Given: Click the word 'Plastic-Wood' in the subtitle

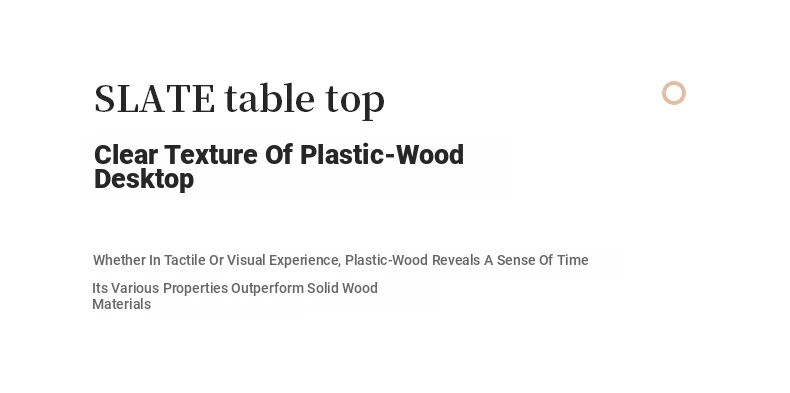Looking at the screenshot, I should pos(381,155).
